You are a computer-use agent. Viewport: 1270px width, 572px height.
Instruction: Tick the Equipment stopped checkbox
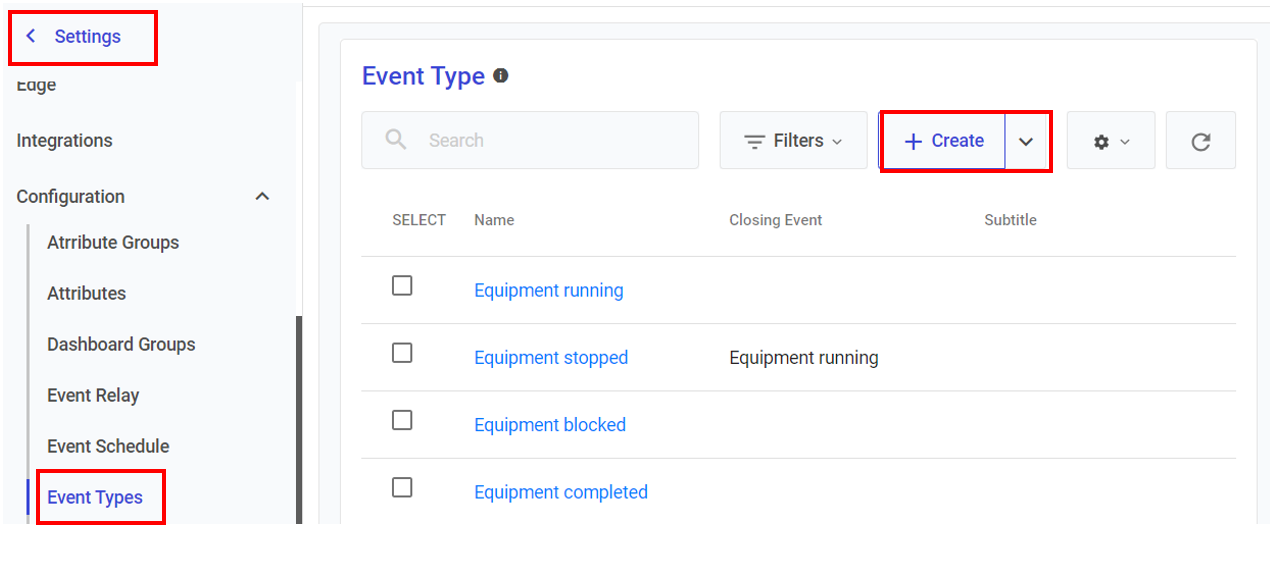pos(402,353)
